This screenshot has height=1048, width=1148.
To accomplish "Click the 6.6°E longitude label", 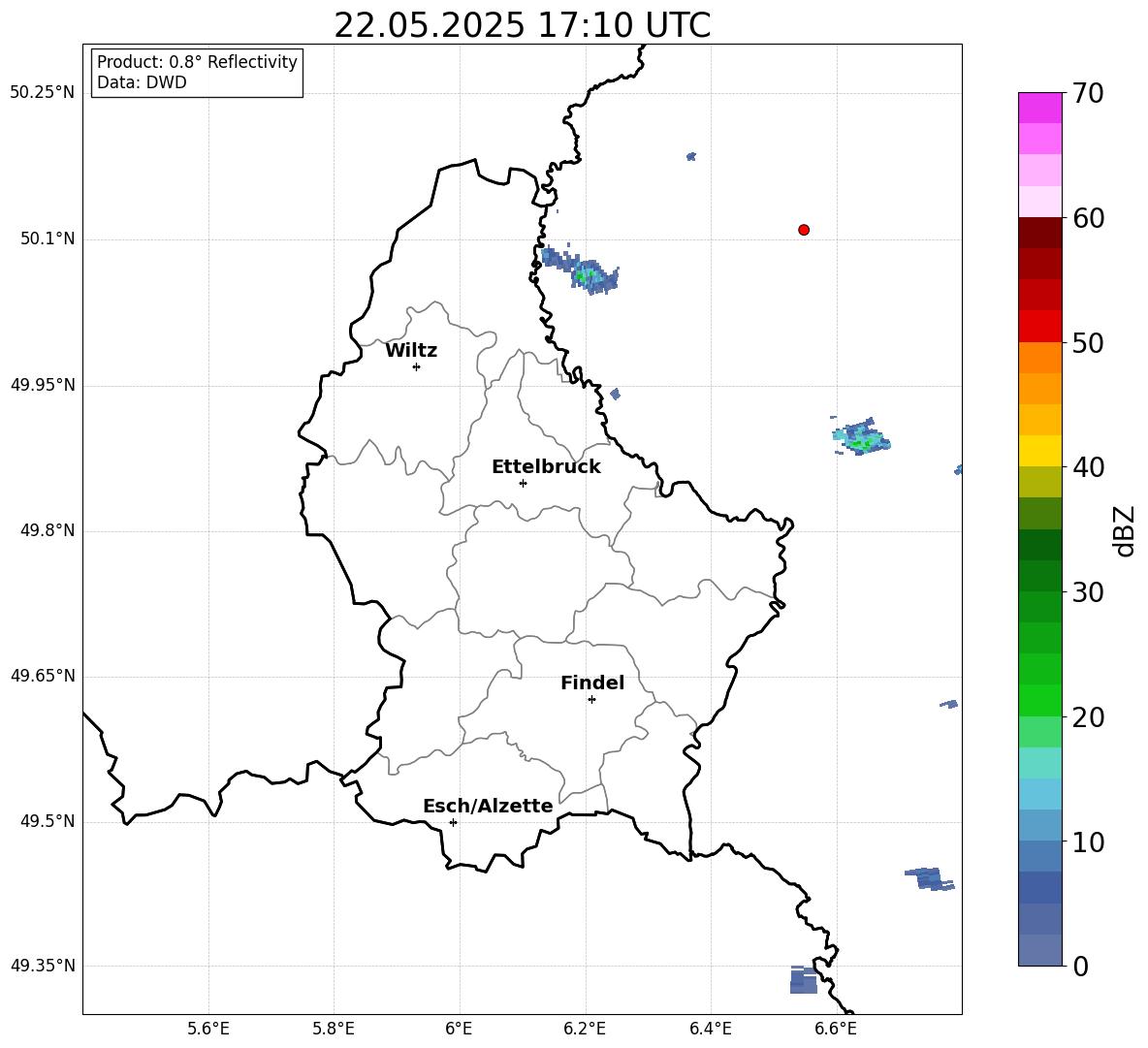I will pos(836,1030).
